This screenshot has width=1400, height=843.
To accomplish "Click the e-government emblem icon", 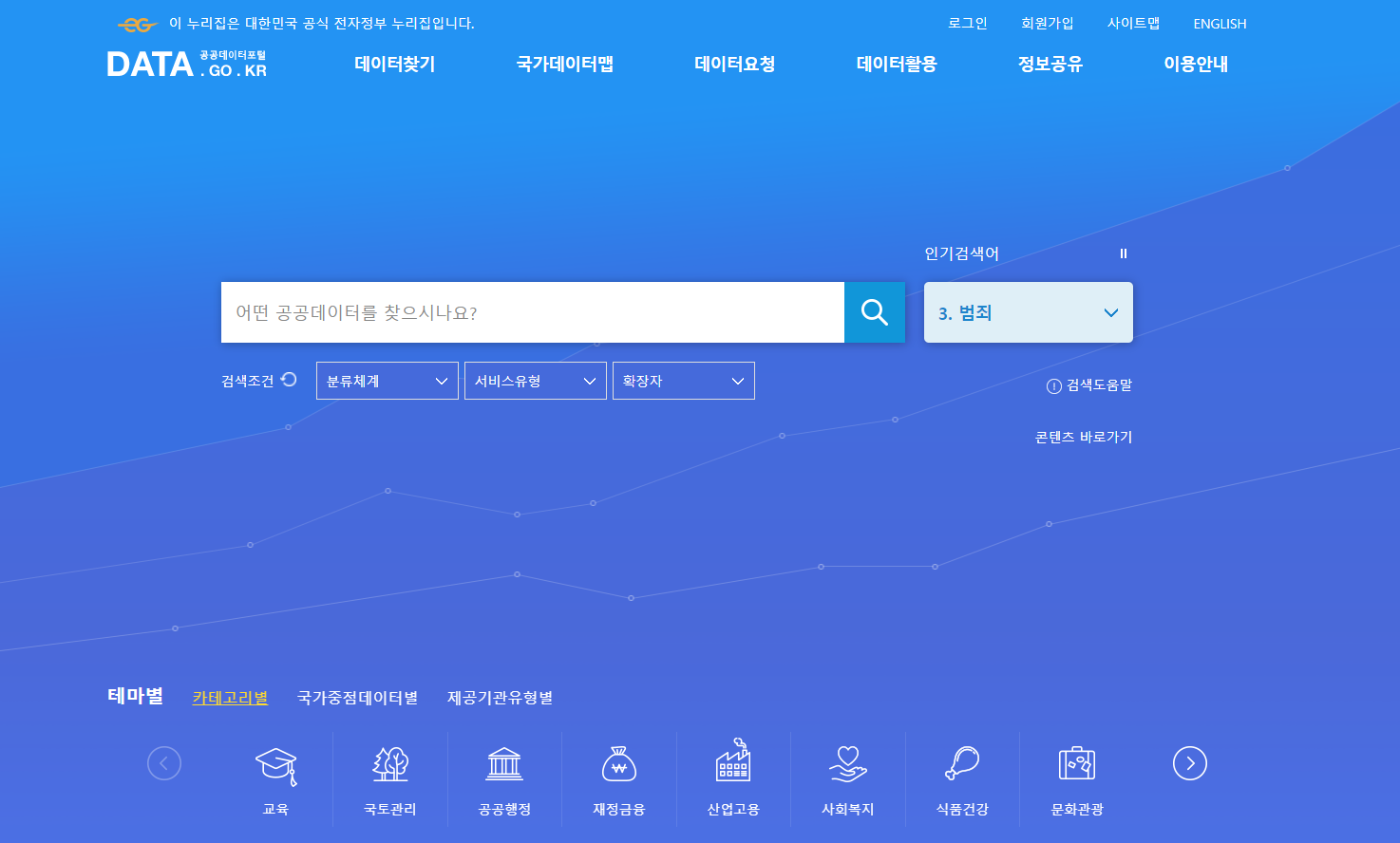I will [138, 25].
